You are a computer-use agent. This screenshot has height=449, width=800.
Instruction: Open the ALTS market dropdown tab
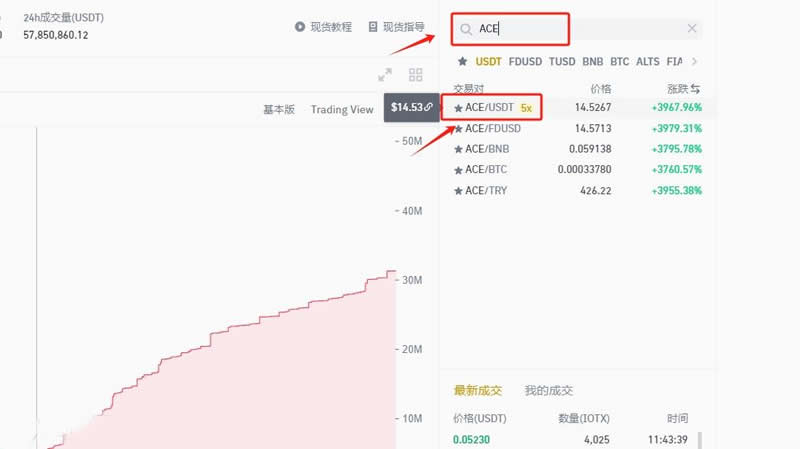648,61
